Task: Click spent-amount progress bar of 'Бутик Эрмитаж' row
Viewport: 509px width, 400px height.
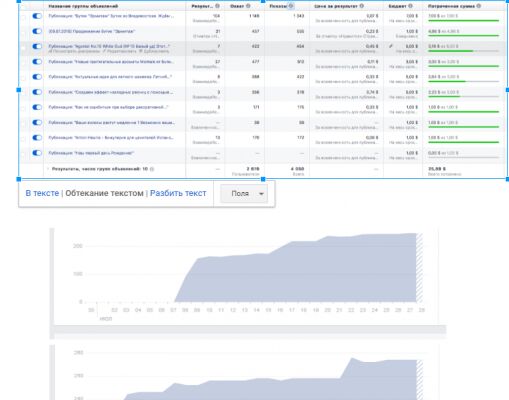Action: pos(463,21)
